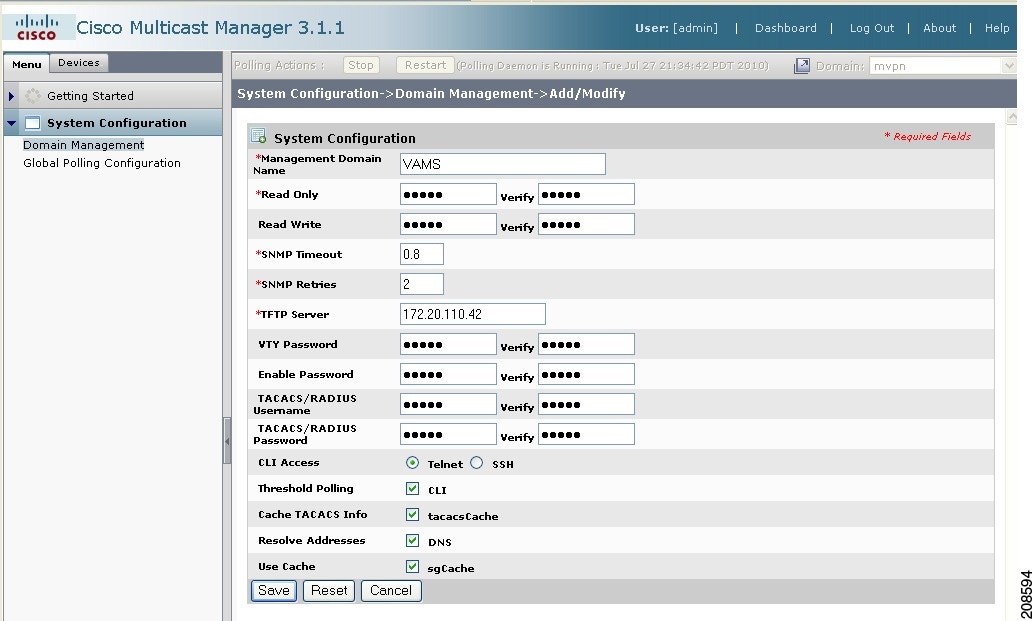Click the breadcrumb System Configuration->Domain Management->Add/Modify
Viewport: 1035px width, 621px height.
431,93
